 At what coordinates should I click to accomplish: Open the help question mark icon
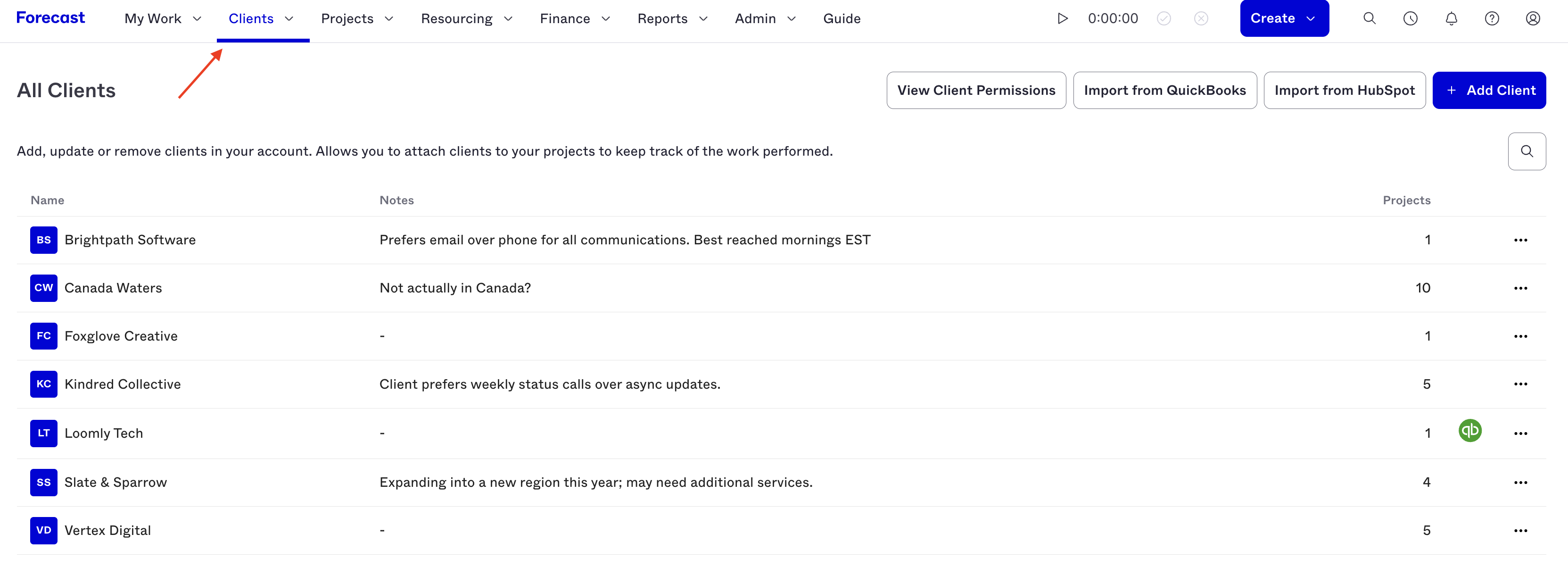click(1492, 18)
